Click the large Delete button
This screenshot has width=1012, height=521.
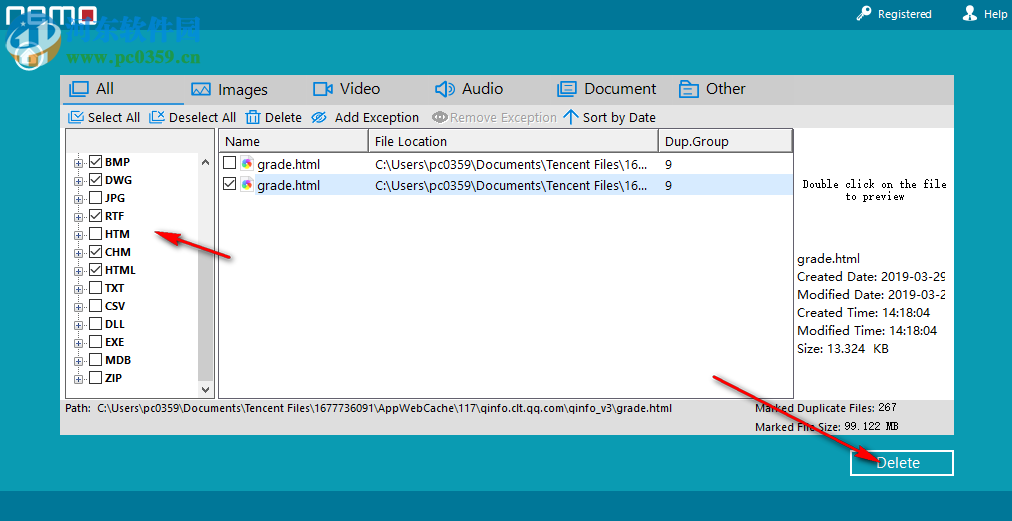point(902,463)
